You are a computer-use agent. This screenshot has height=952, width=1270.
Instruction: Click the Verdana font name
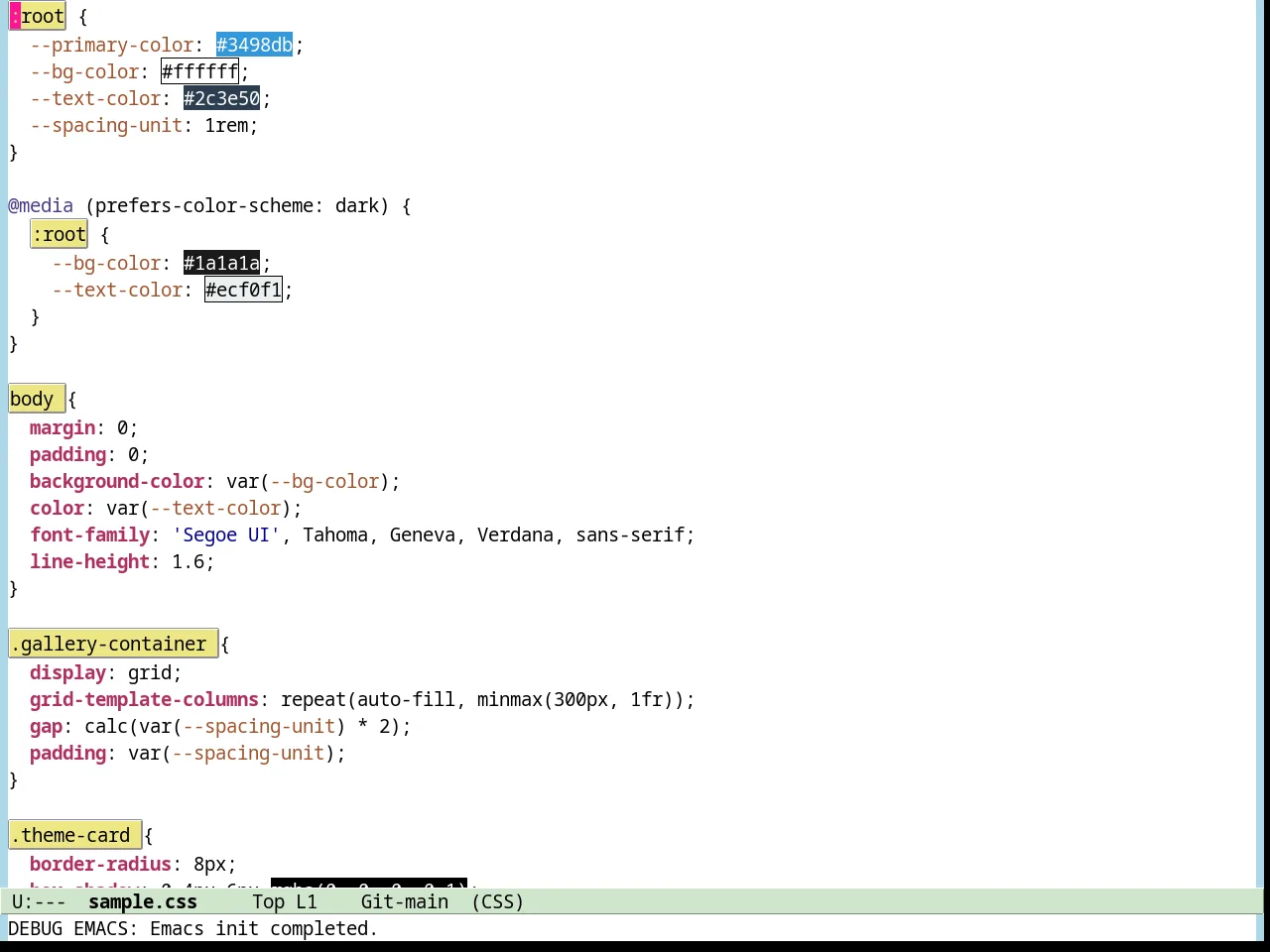[515, 535]
